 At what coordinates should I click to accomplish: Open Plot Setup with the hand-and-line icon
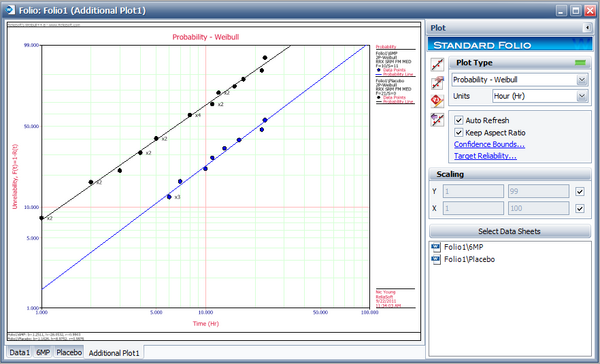click(437, 83)
